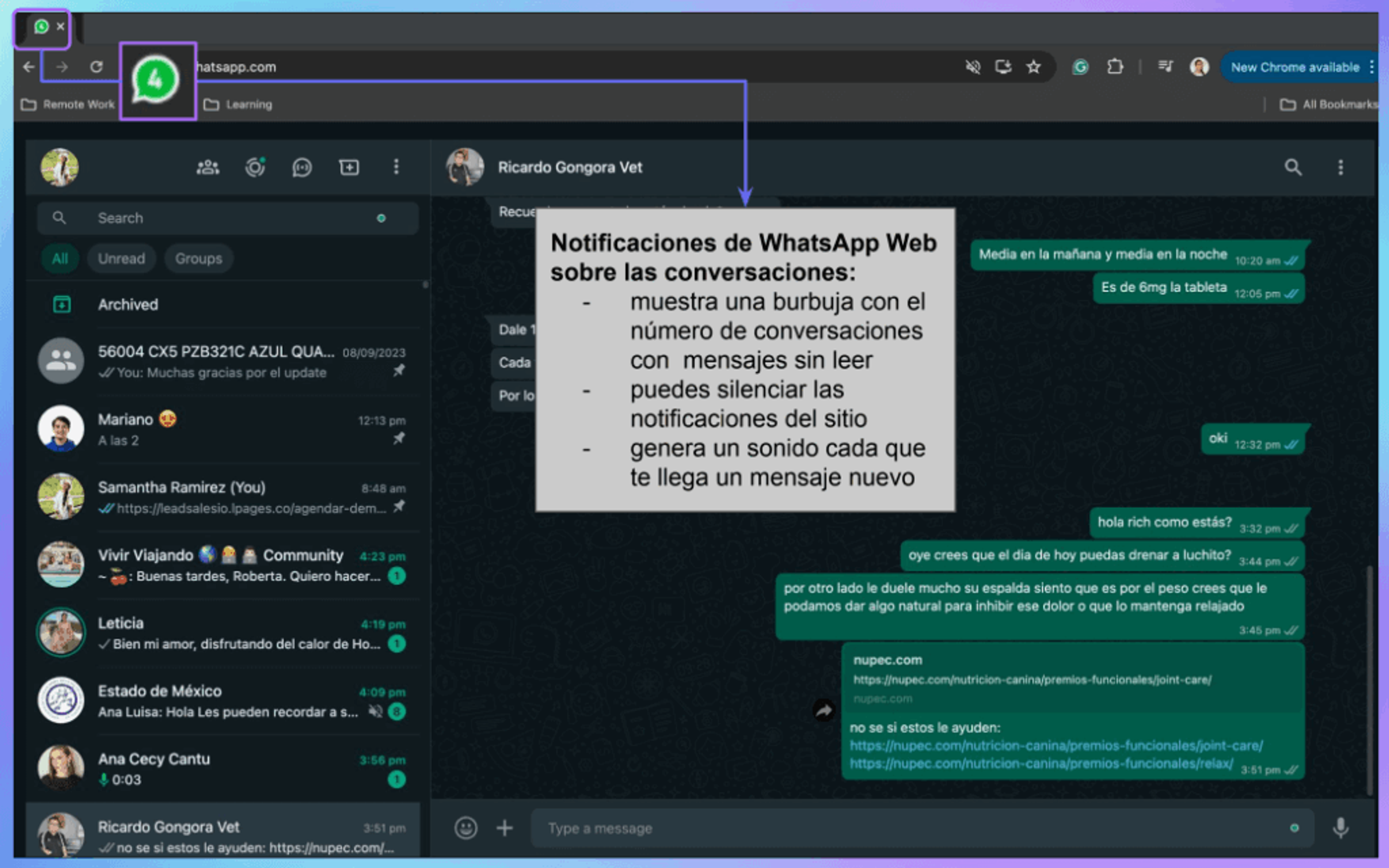Open the Communities icon in sidebar header
The image size is (1389, 868).
pos(207,167)
